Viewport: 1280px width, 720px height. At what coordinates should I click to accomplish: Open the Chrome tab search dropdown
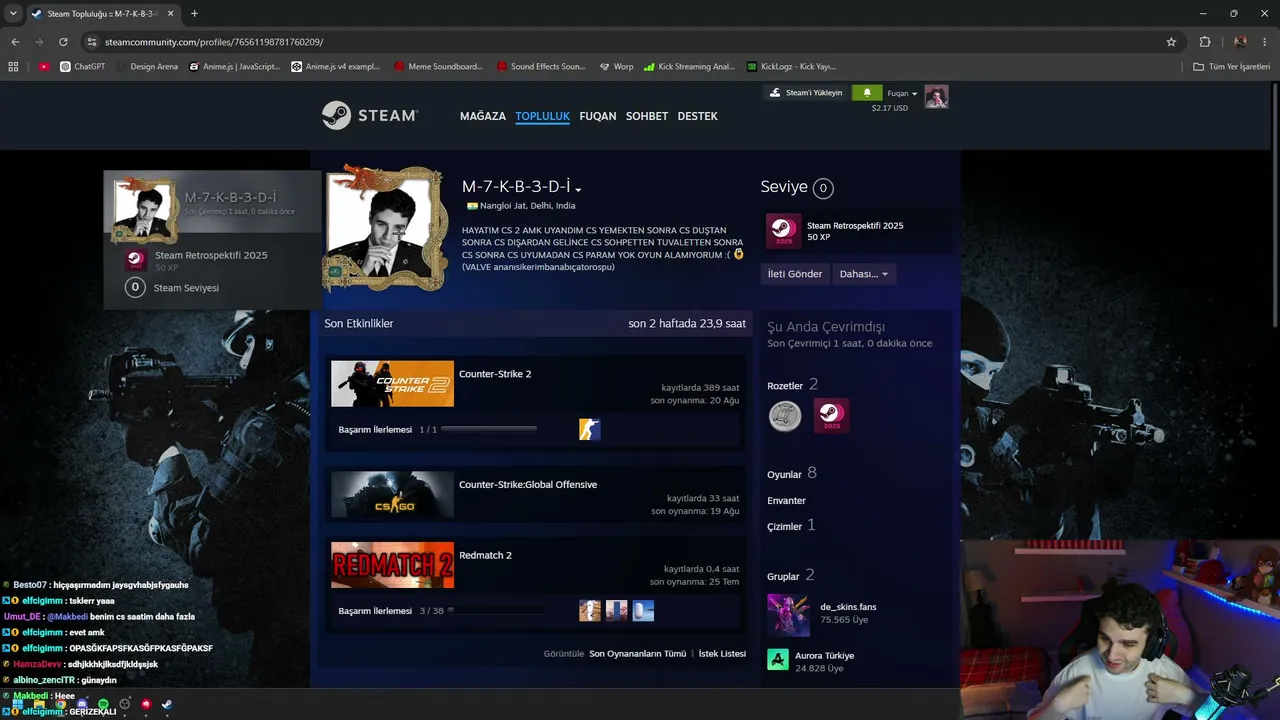tap(13, 13)
